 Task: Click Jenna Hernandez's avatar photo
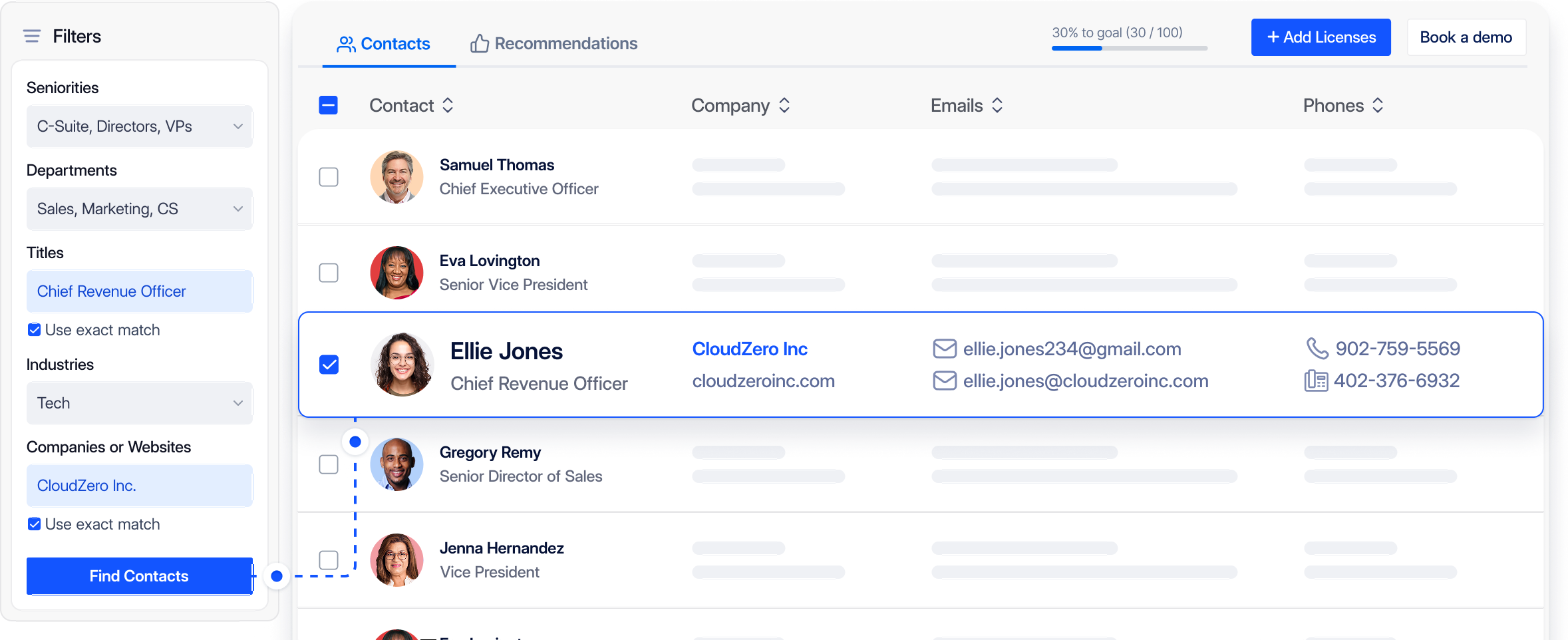(397, 560)
